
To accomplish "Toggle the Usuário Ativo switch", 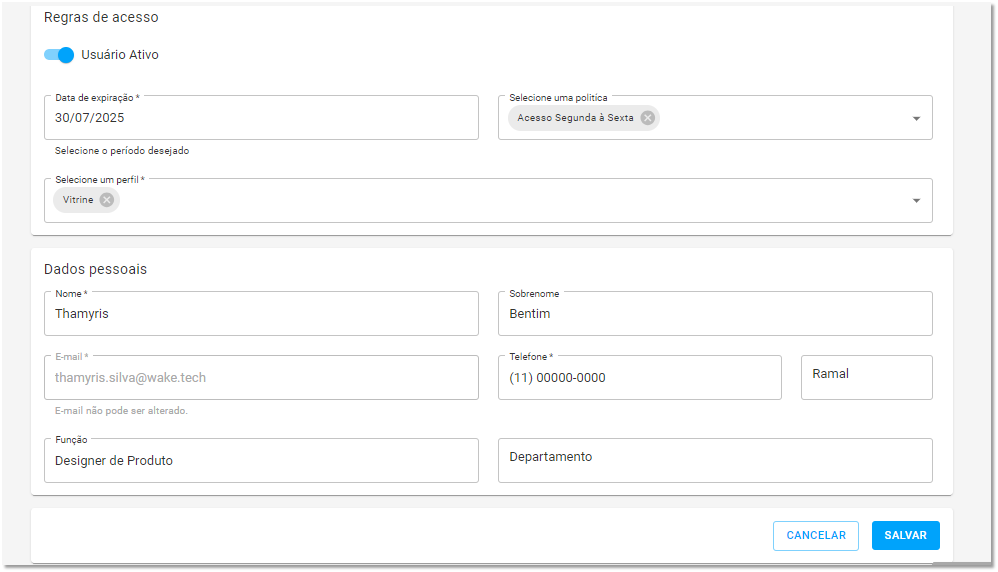I will 59,55.
